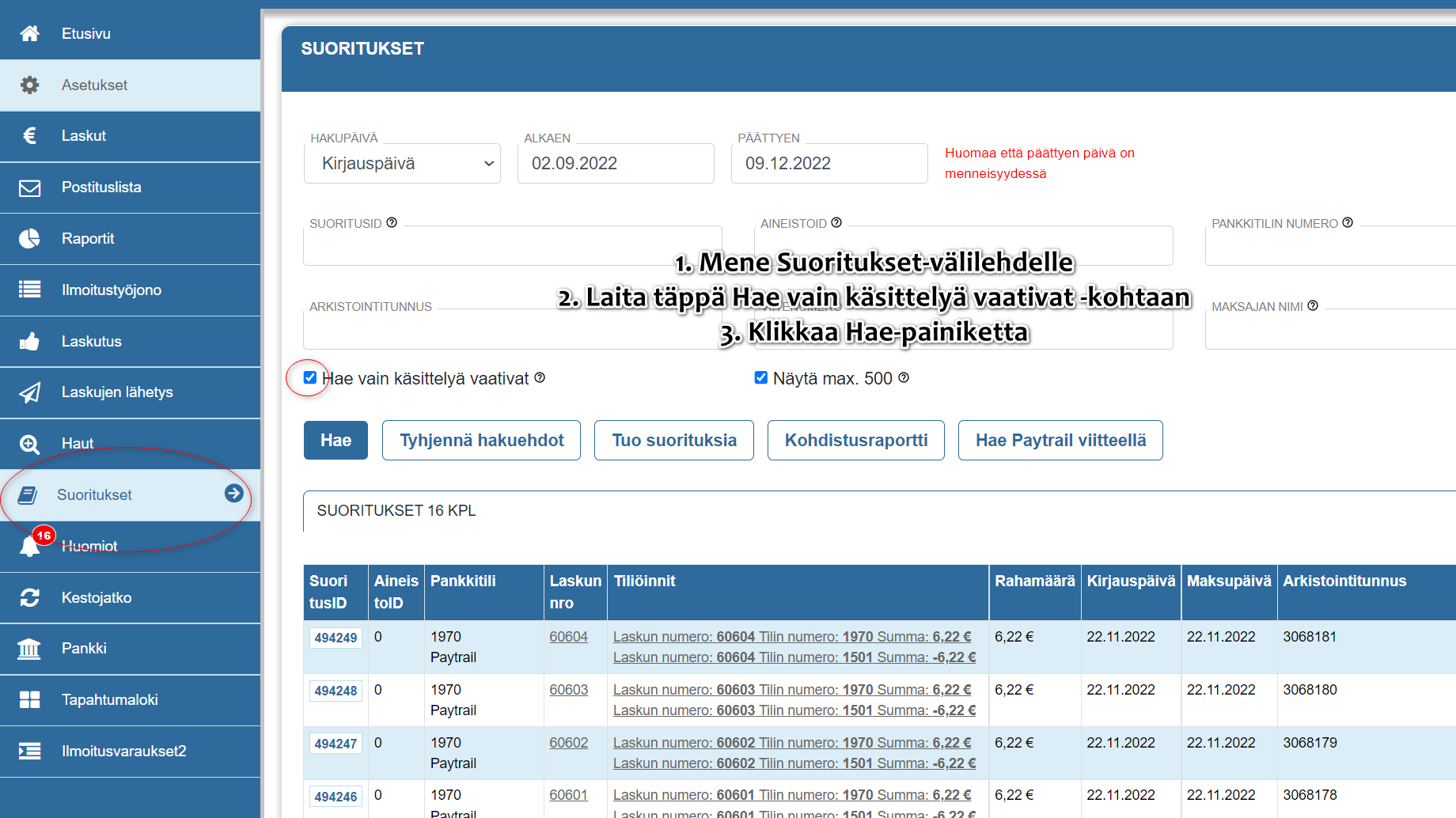The image size is (1456, 818).
Task: Click the PANKKITILIN NUMERO input field
Action: point(1330,246)
